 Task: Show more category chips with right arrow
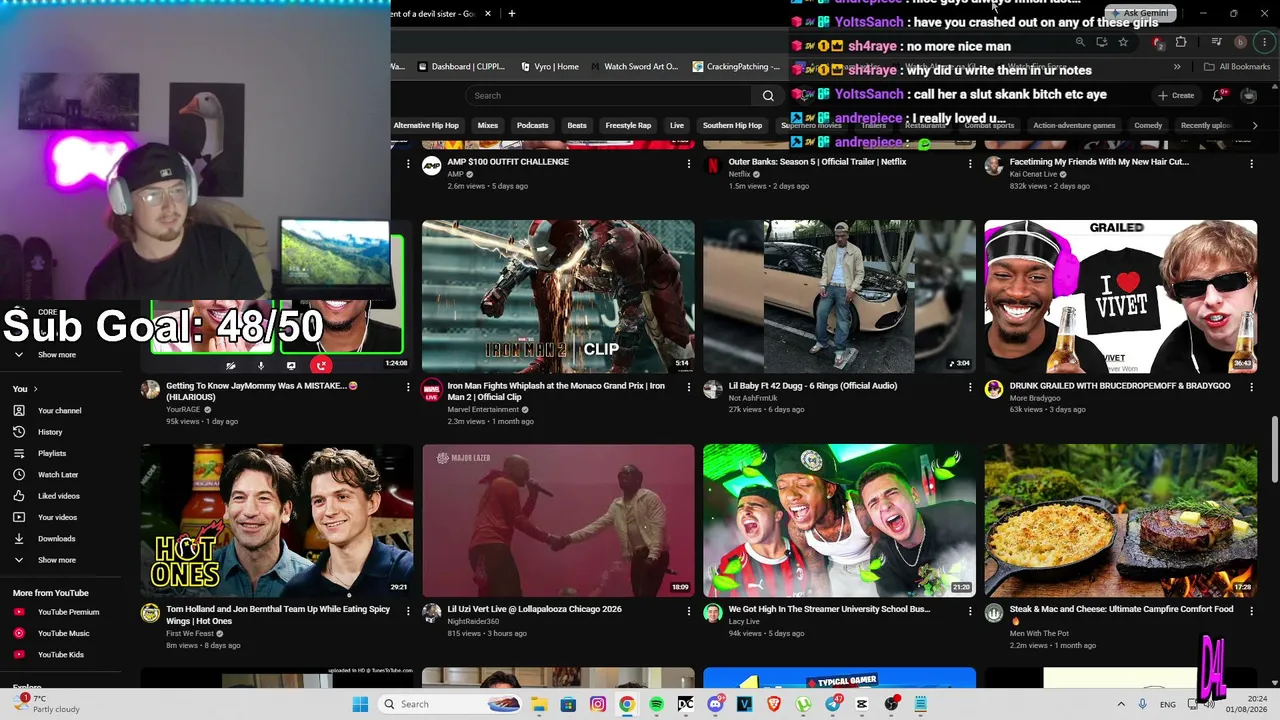(x=1255, y=126)
